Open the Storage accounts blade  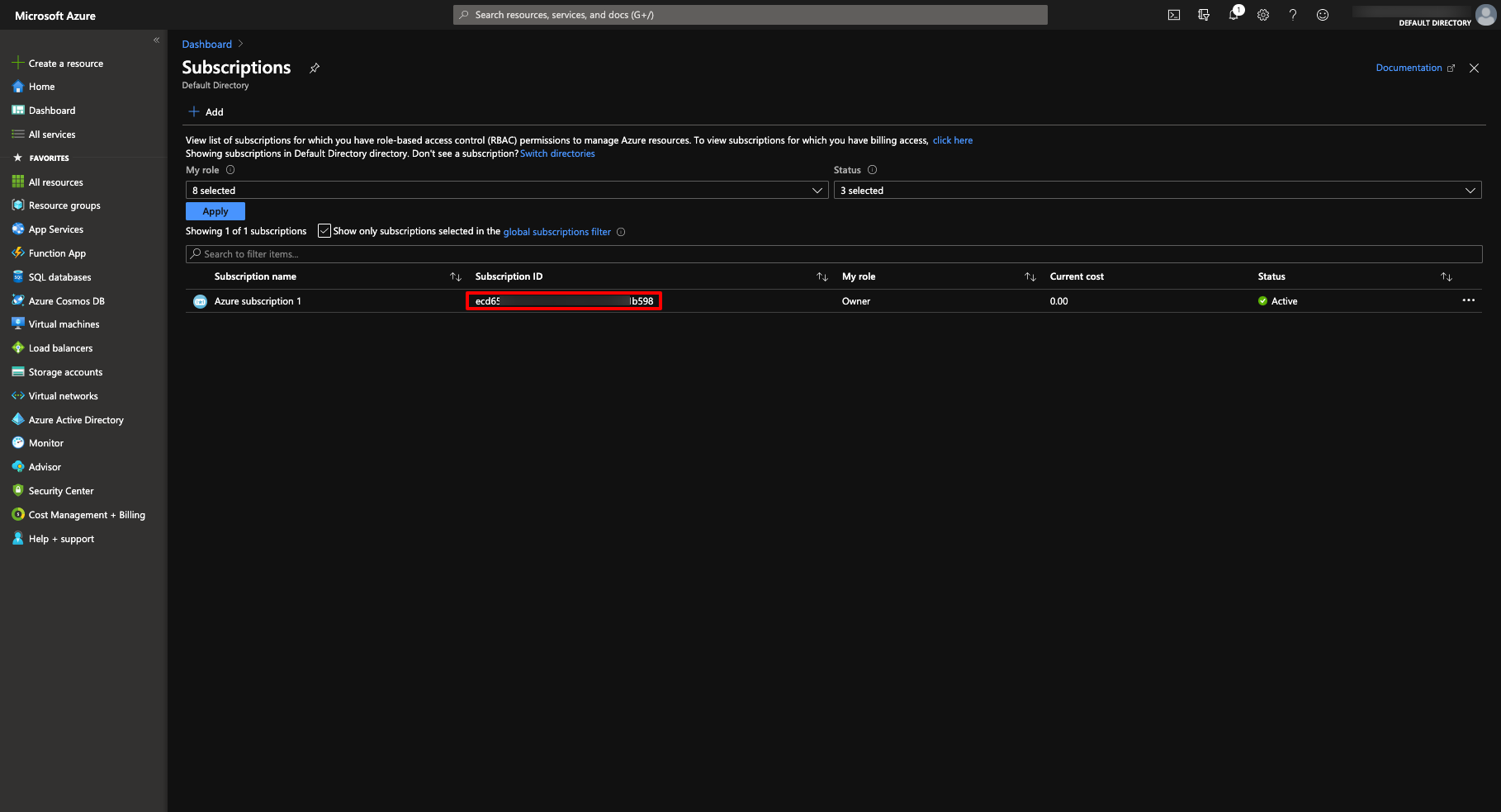click(x=65, y=371)
